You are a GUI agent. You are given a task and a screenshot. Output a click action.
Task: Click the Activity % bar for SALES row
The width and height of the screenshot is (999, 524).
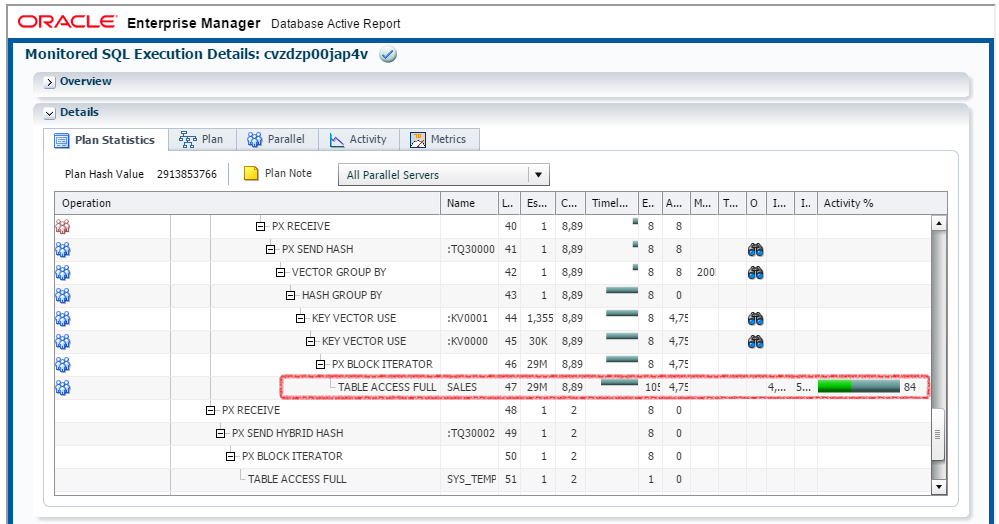coord(858,387)
